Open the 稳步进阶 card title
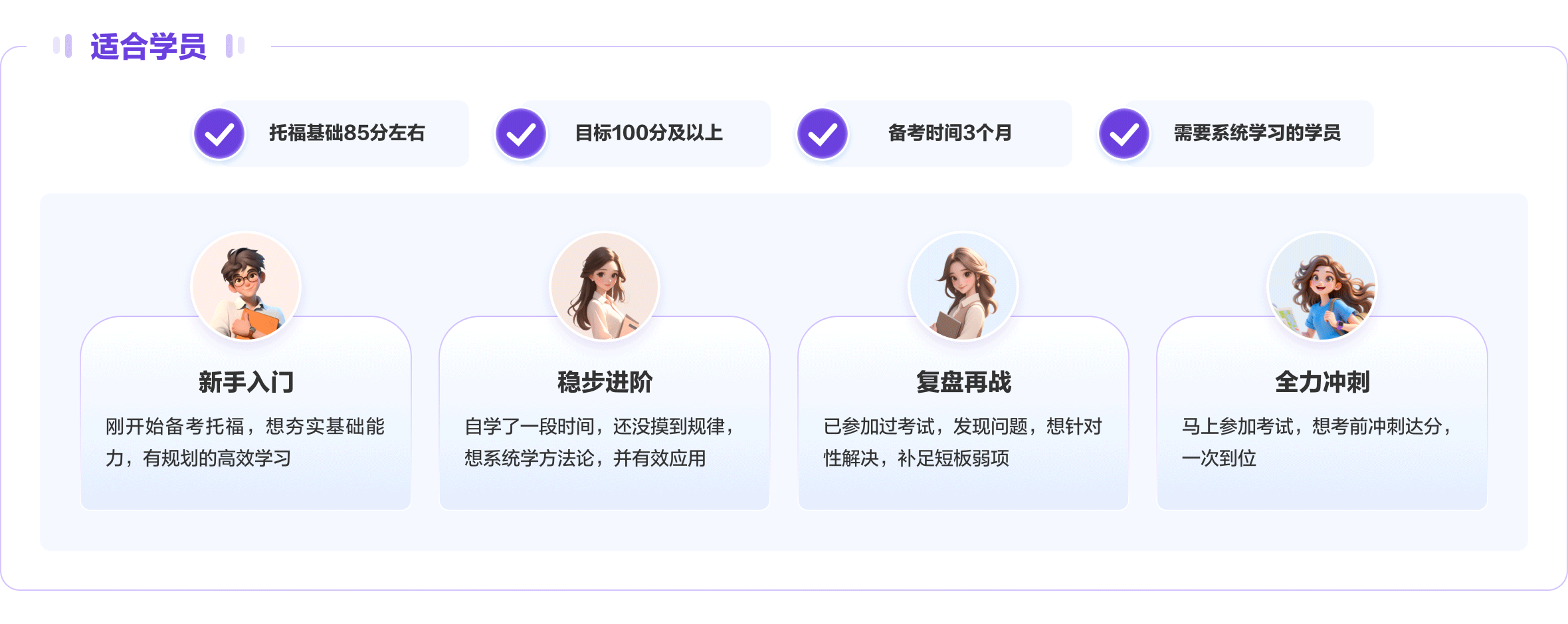This screenshot has width=1568, height=624. pyautogui.click(x=605, y=382)
